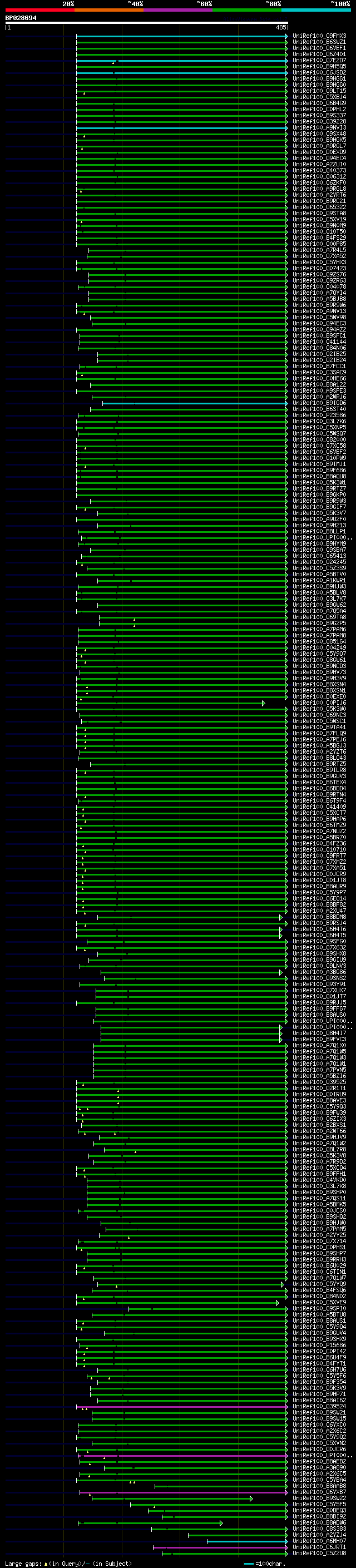356x1568 pixels.
Task: Open the UniRef100_B4FS29 label
Action: [319, 238]
